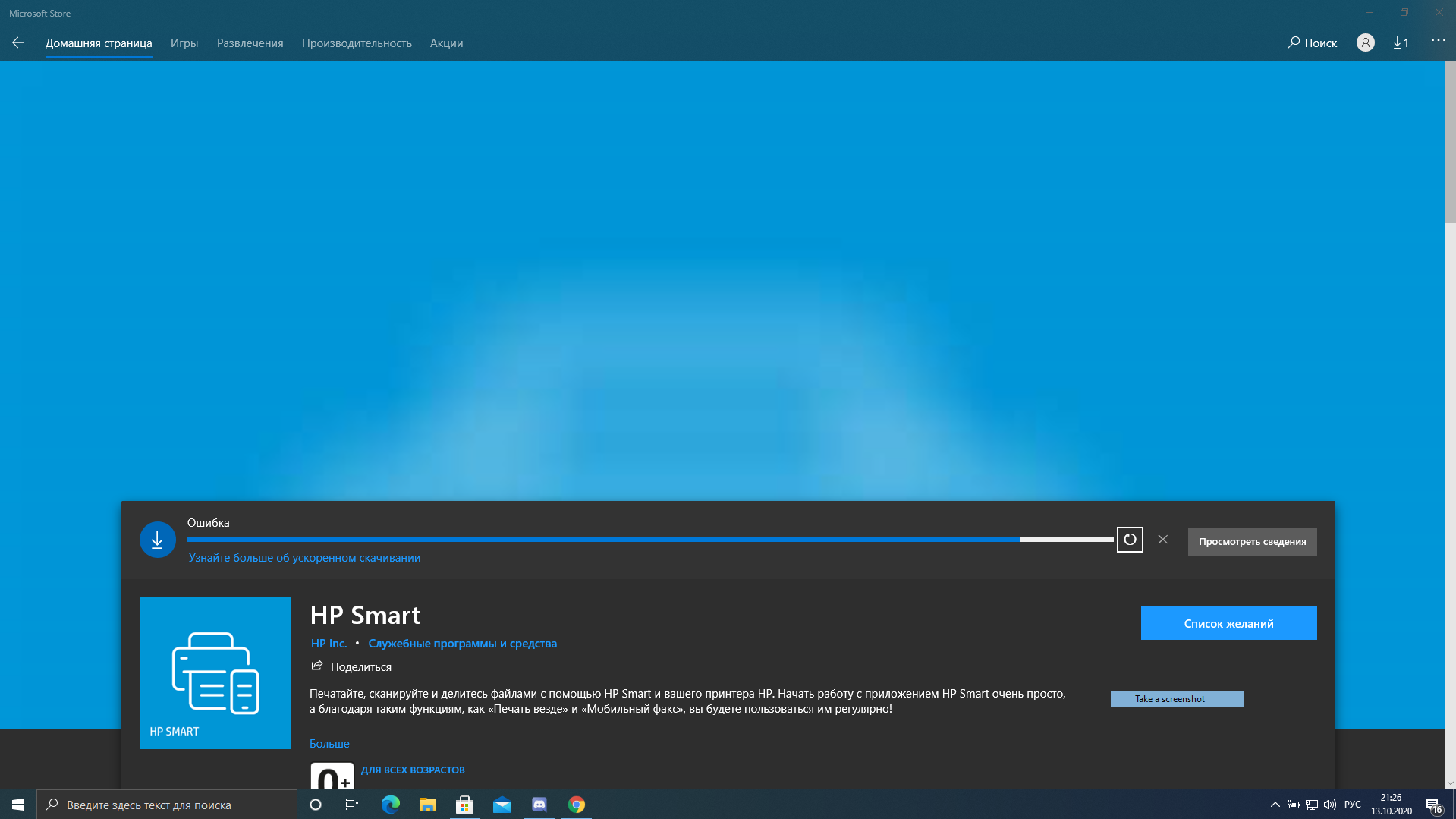1456x819 pixels.
Task: Switch to the Игры tab
Action: (x=184, y=43)
